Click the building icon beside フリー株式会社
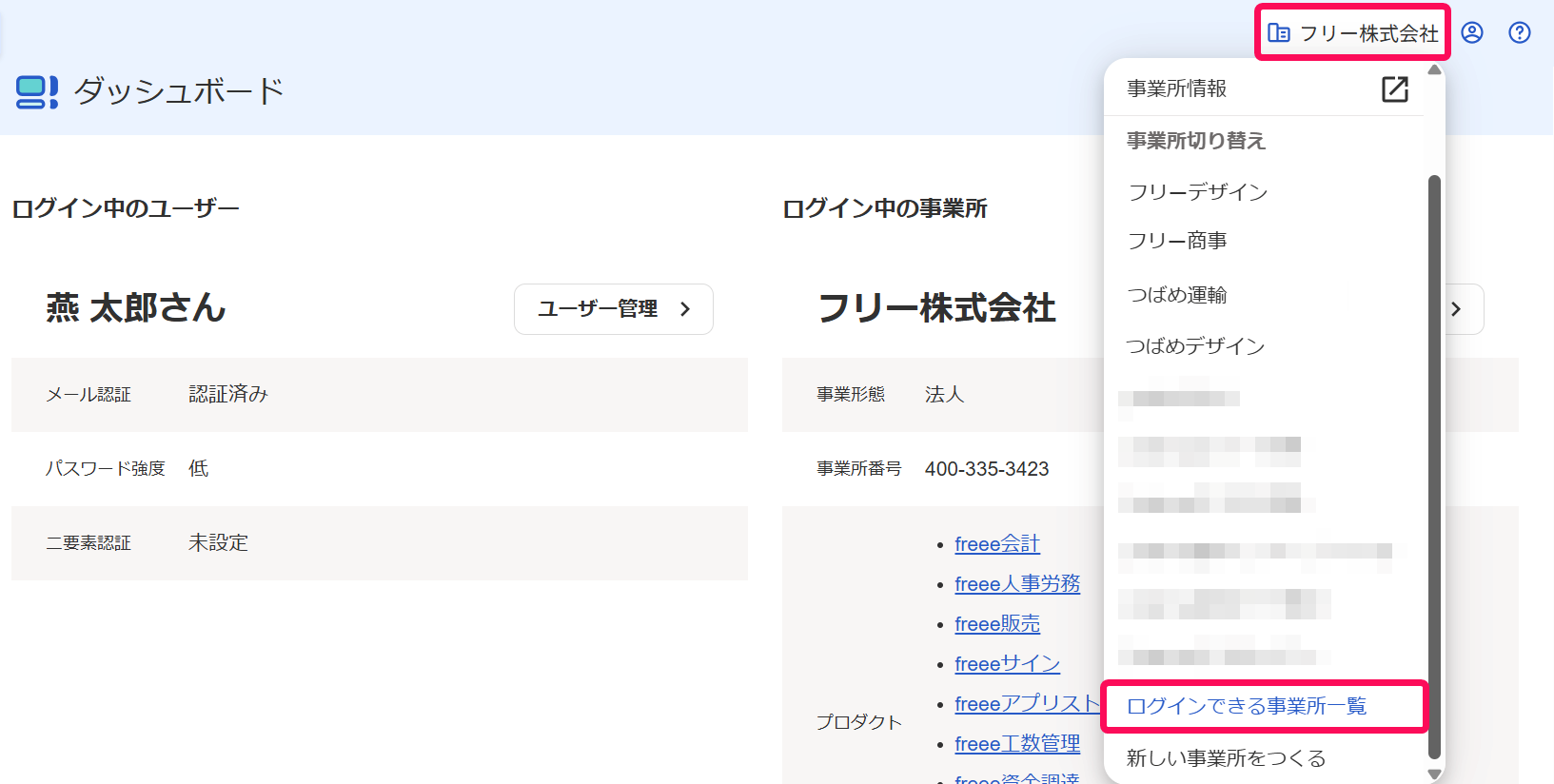The image size is (1554, 784). click(1279, 33)
